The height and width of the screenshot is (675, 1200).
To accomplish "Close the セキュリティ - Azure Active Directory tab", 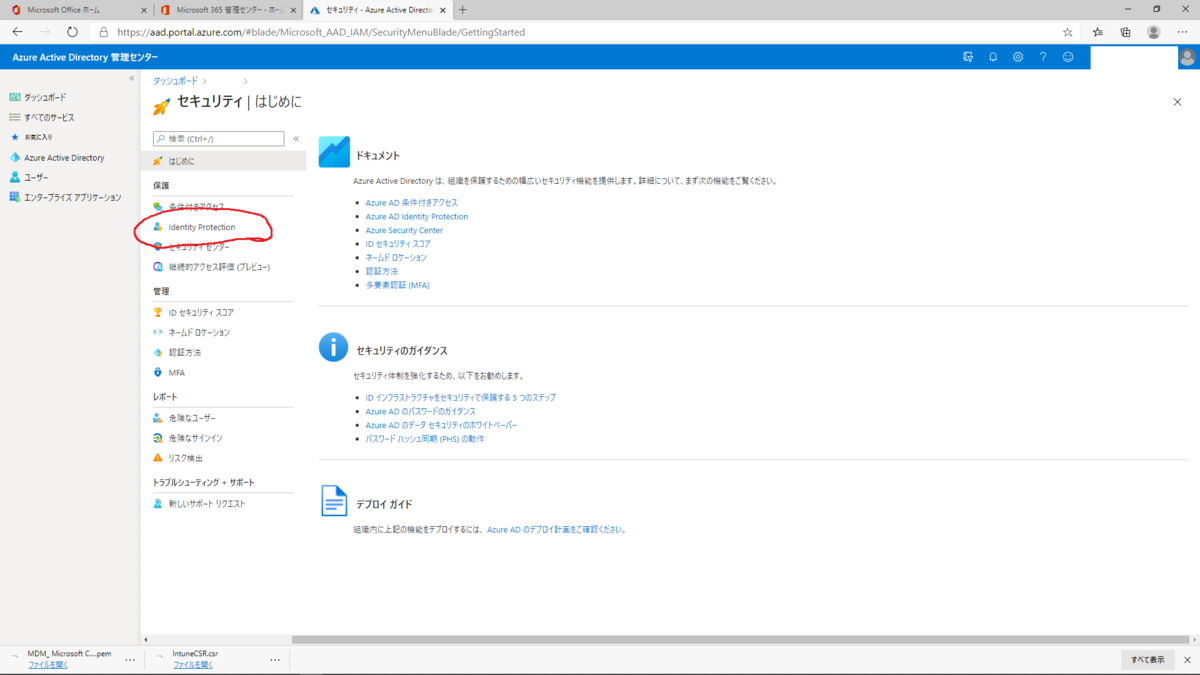I will [x=444, y=10].
